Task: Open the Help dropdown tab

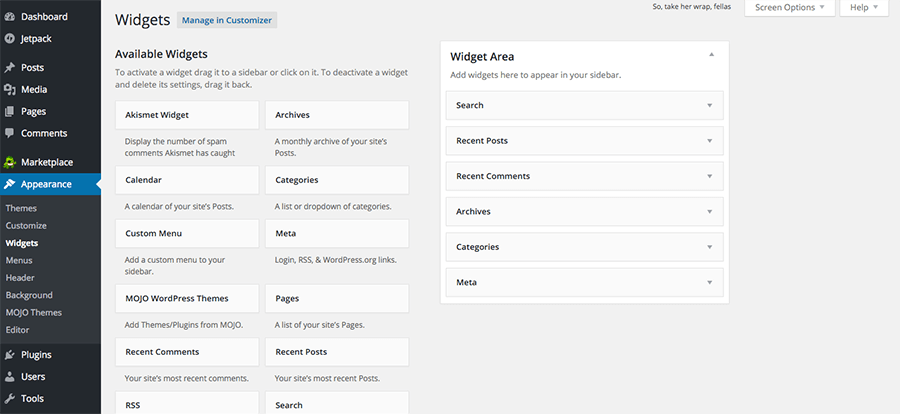Action: [x=864, y=7]
